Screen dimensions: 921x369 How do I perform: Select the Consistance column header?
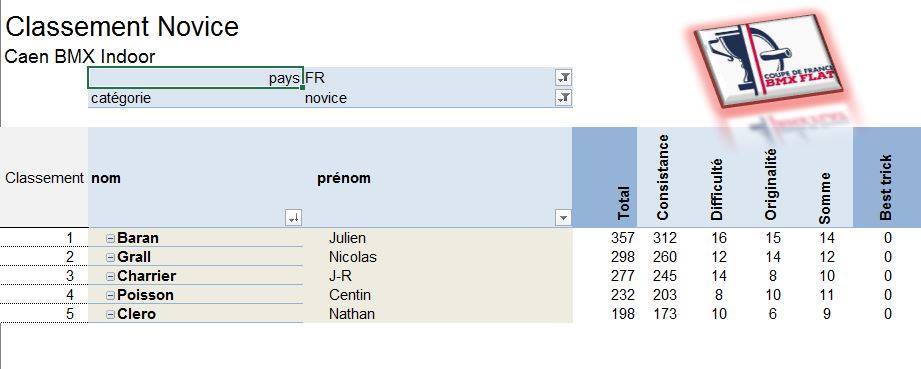[663, 177]
